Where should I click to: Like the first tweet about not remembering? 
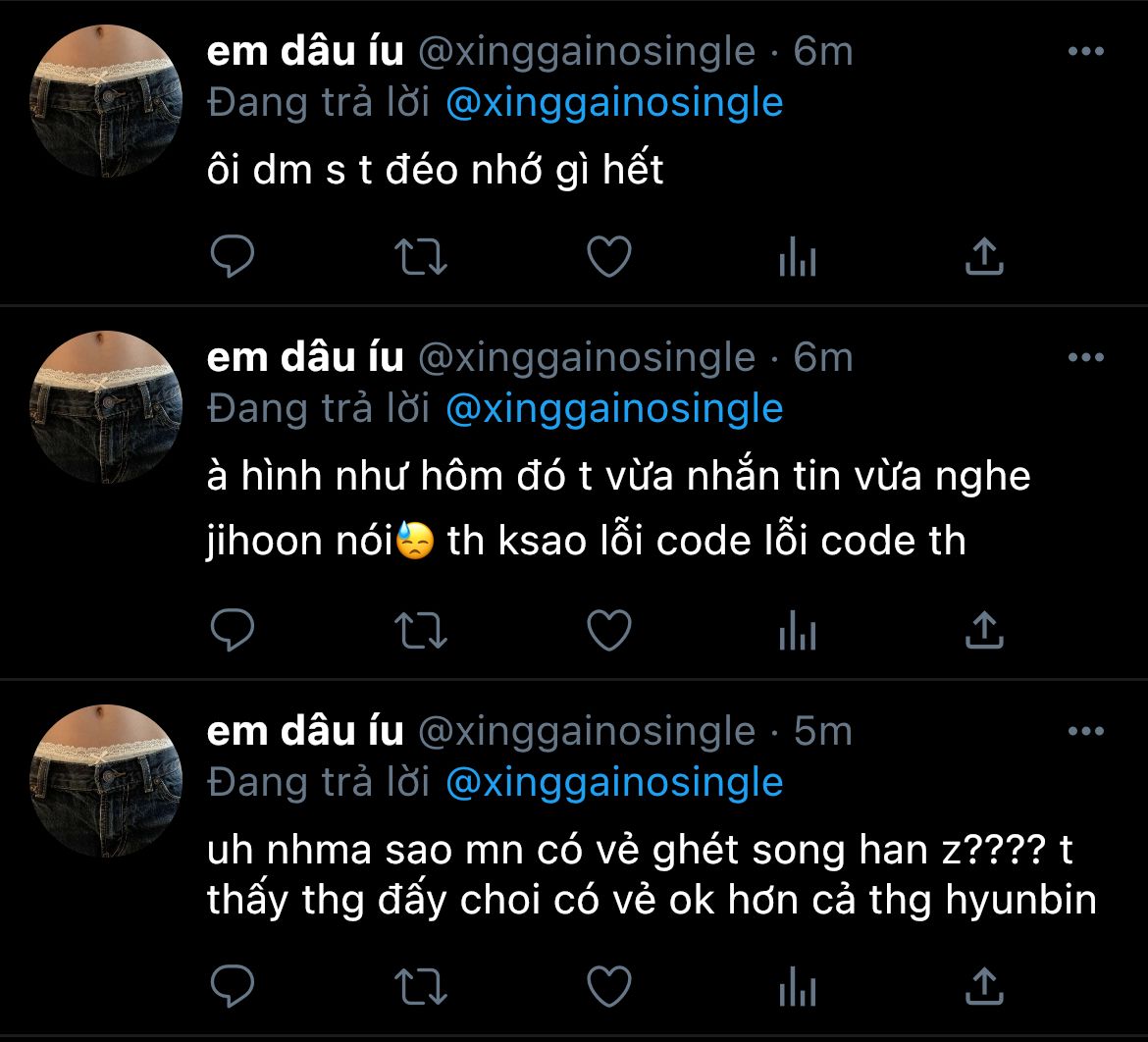608,257
